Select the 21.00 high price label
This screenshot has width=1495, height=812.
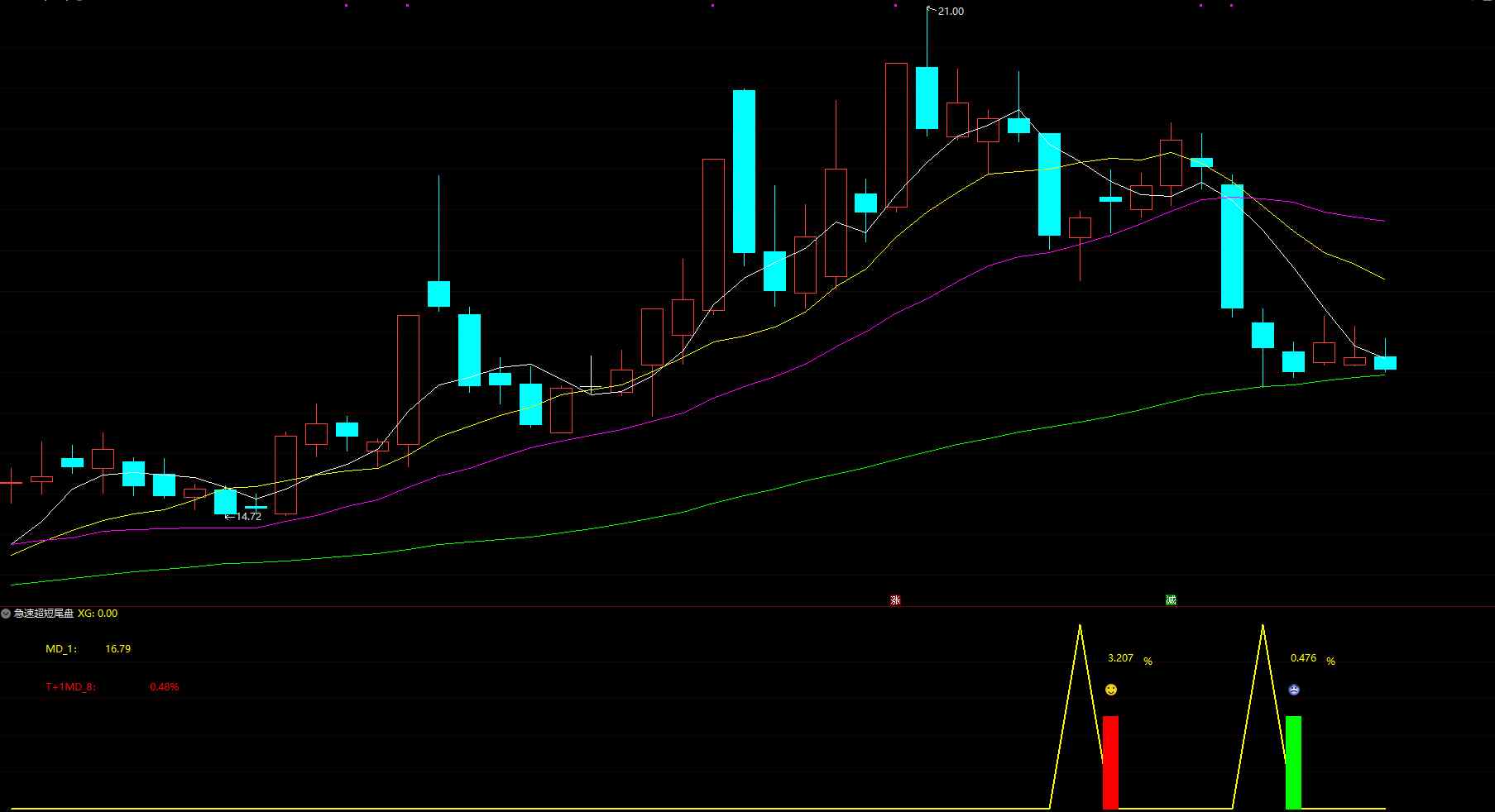point(951,12)
